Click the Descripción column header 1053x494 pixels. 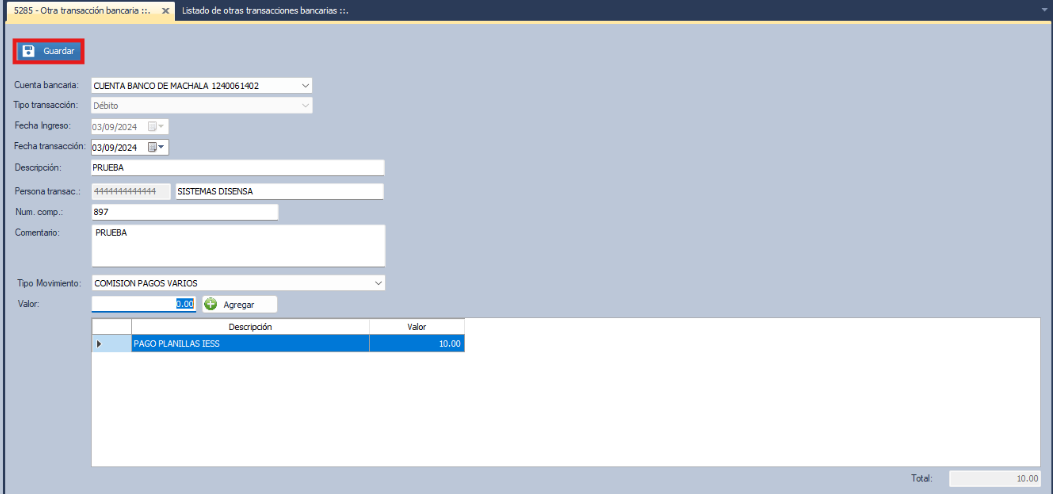[x=250, y=327]
